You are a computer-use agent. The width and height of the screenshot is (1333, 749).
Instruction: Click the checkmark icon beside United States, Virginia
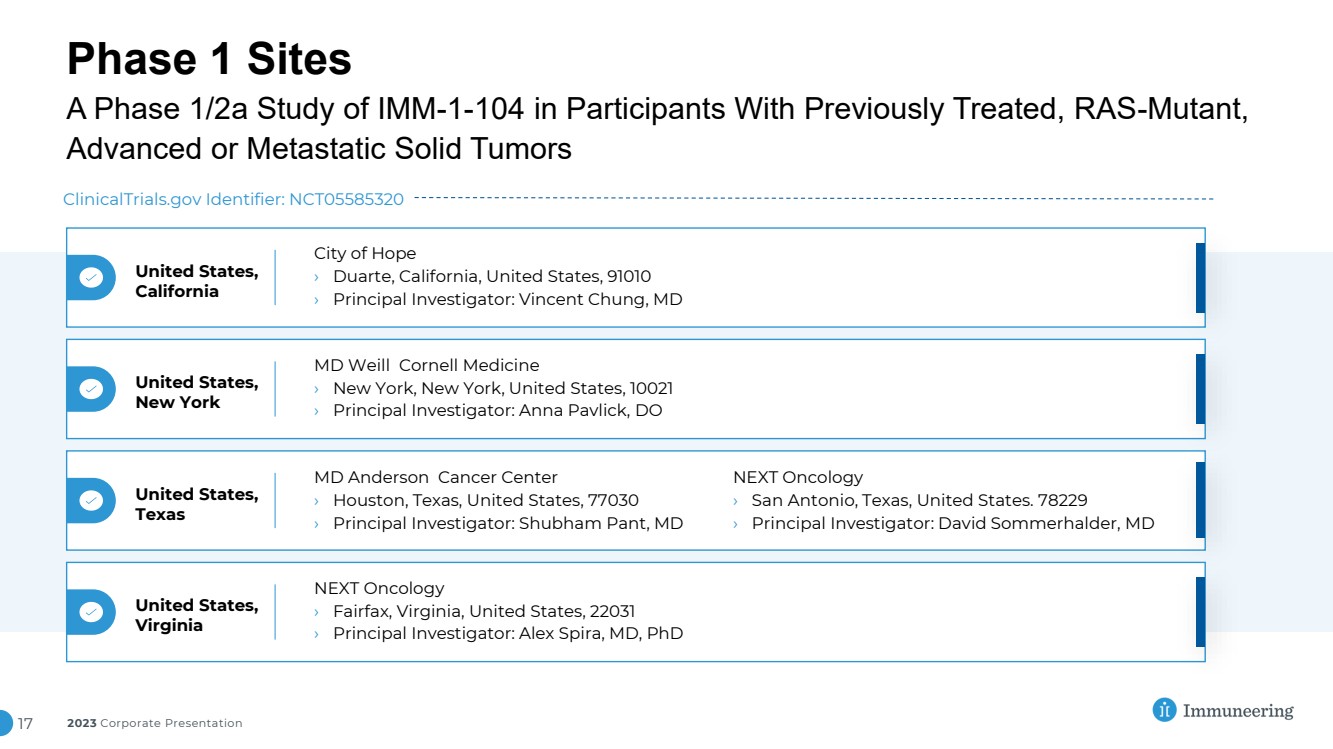91,612
